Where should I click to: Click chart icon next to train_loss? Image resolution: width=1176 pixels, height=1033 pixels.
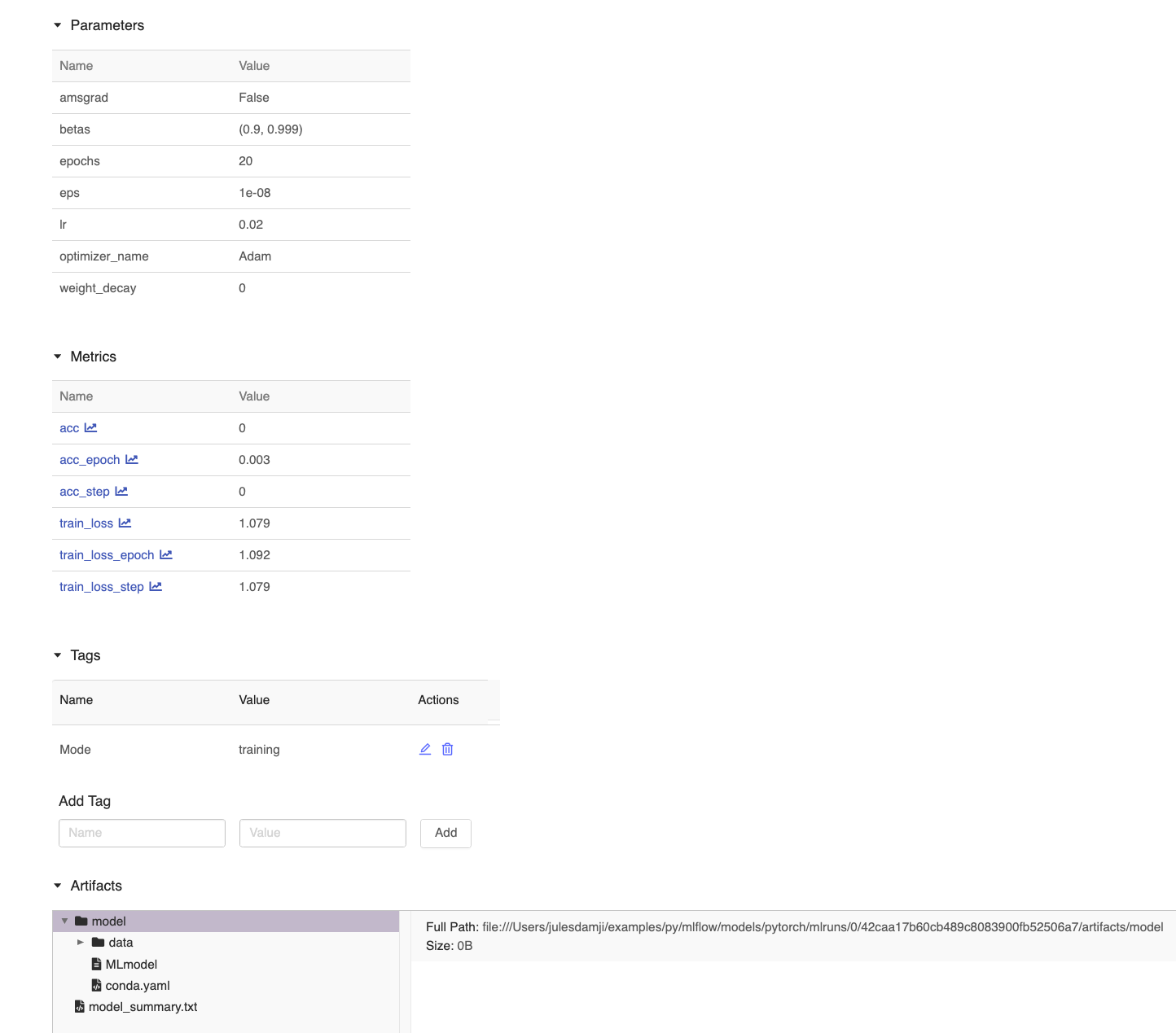[x=125, y=523]
